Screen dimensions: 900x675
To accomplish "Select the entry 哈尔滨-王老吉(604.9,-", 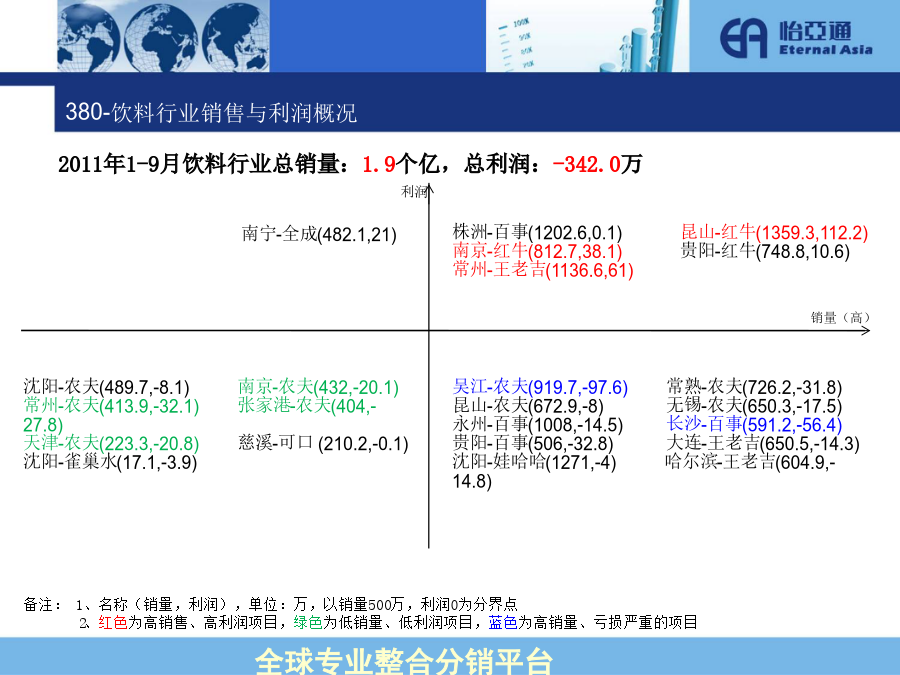I will 750,462.
